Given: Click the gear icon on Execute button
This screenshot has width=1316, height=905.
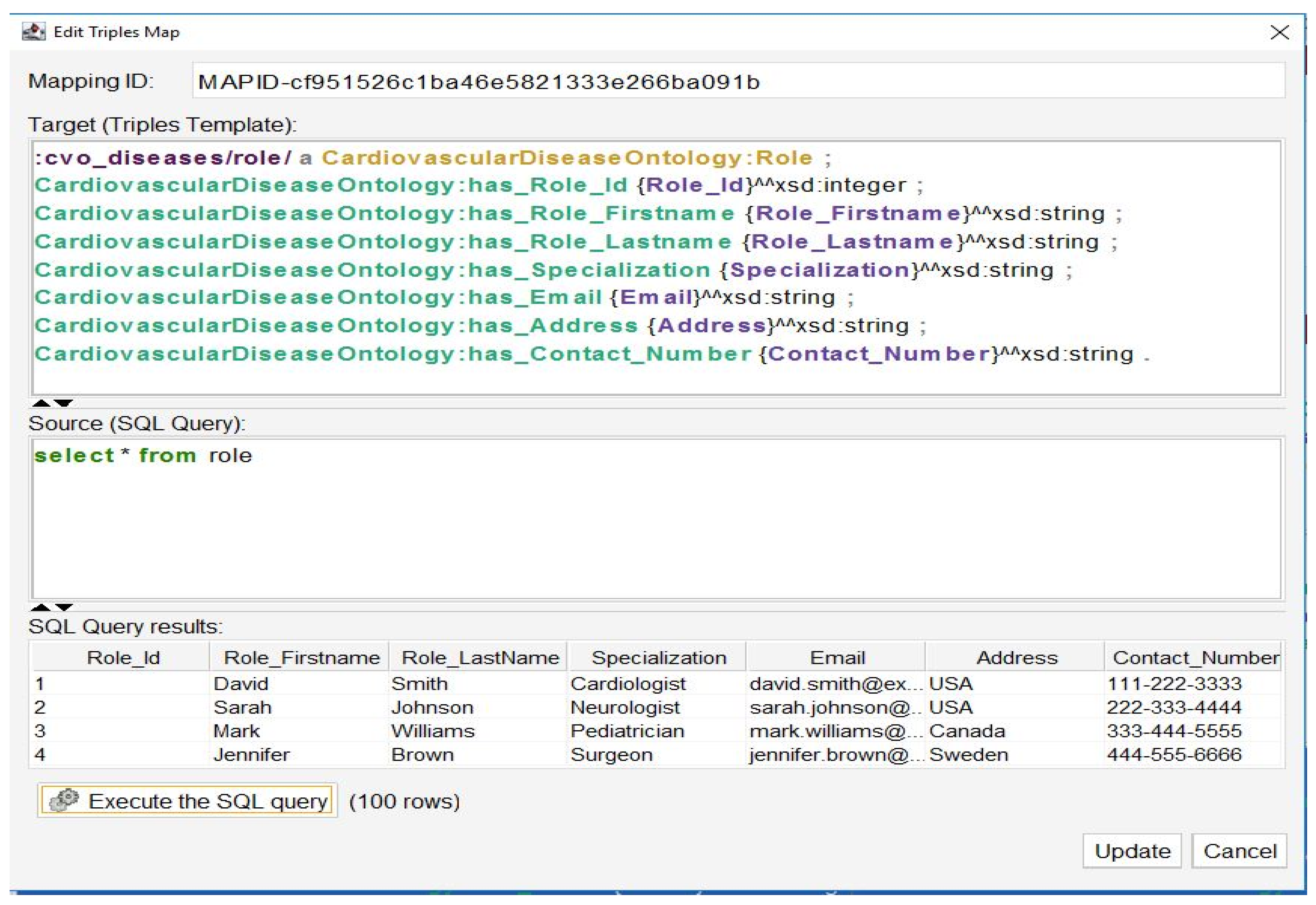Looking at the screenshot, I should (64, 800).
